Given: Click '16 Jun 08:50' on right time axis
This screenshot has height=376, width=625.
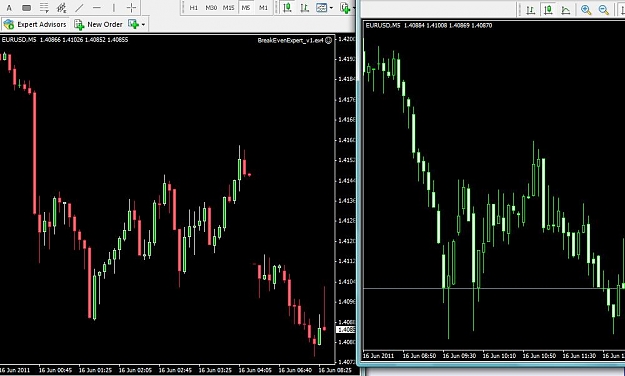Looking at the screenshot, I should [419, 355].
